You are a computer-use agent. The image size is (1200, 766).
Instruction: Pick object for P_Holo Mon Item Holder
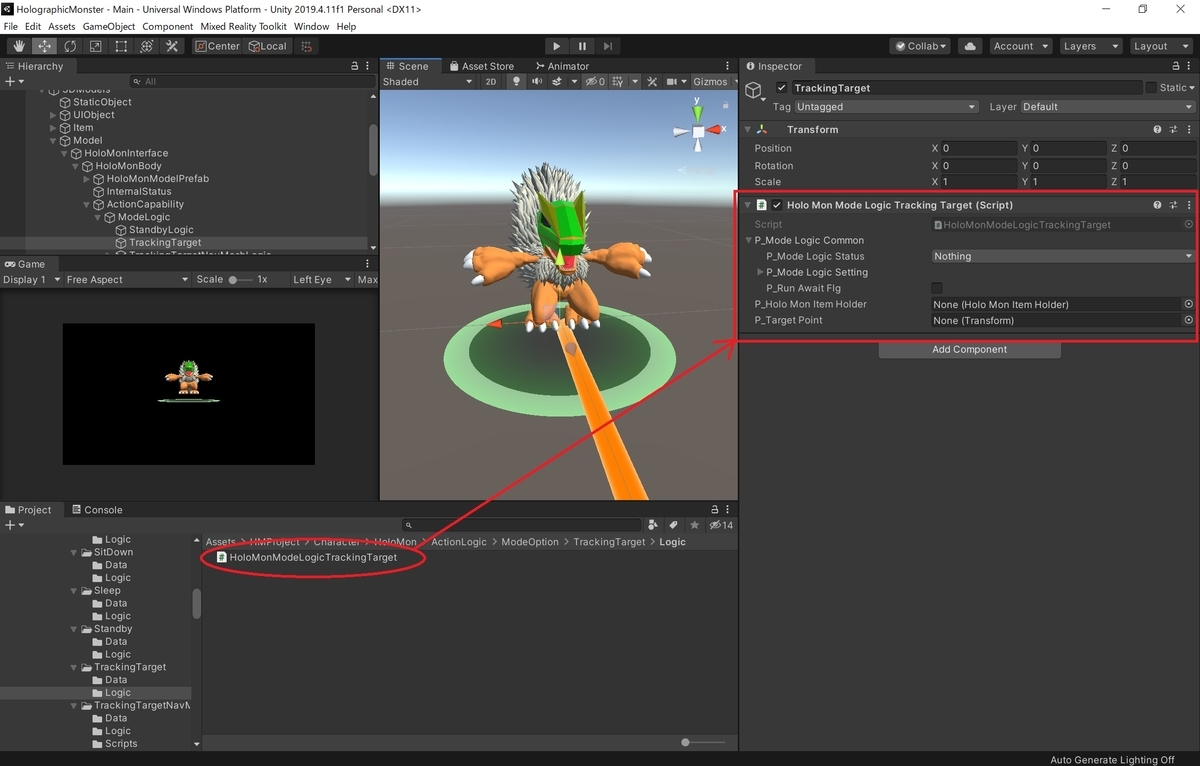tap(1188, 304)
